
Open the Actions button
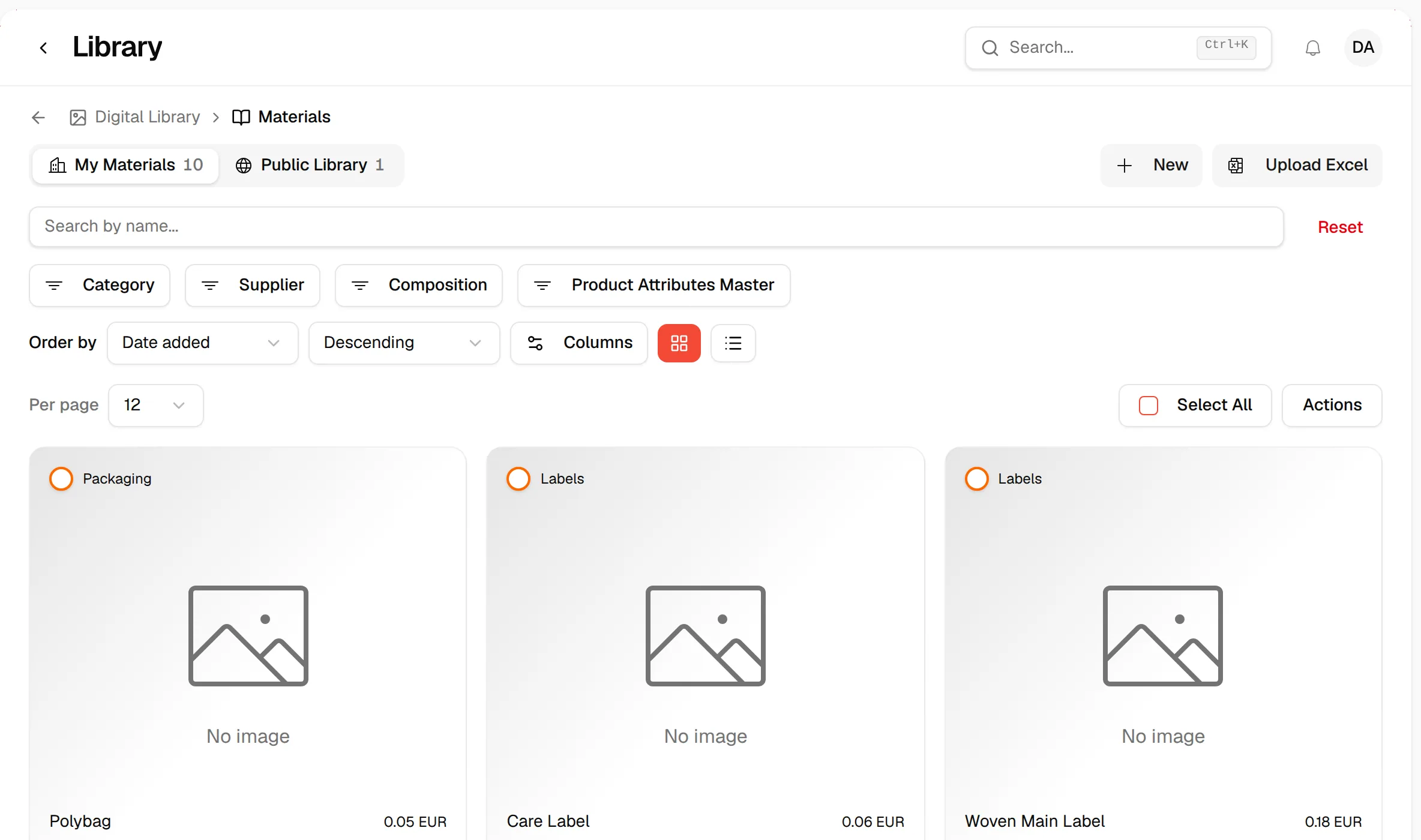click(1332, 406)
